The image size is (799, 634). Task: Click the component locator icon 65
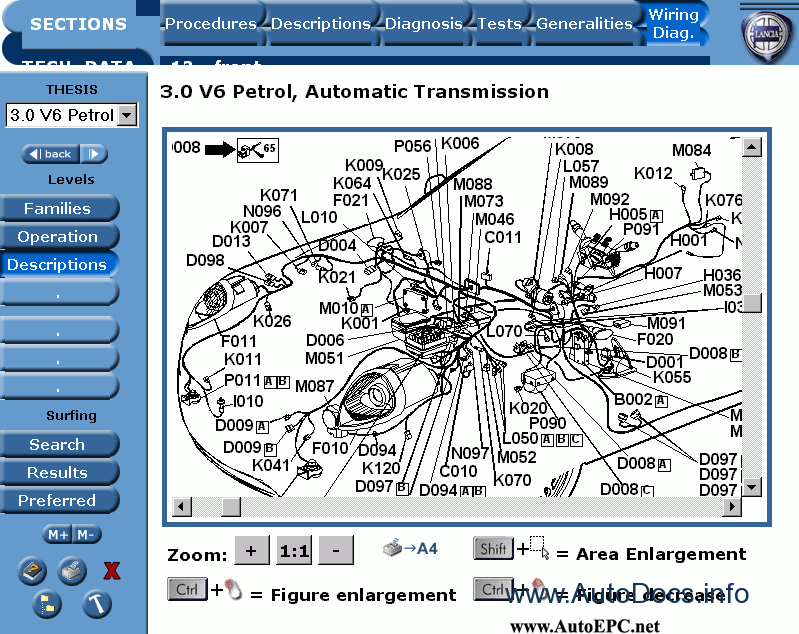pyautogui.click(x=257, y=149)
